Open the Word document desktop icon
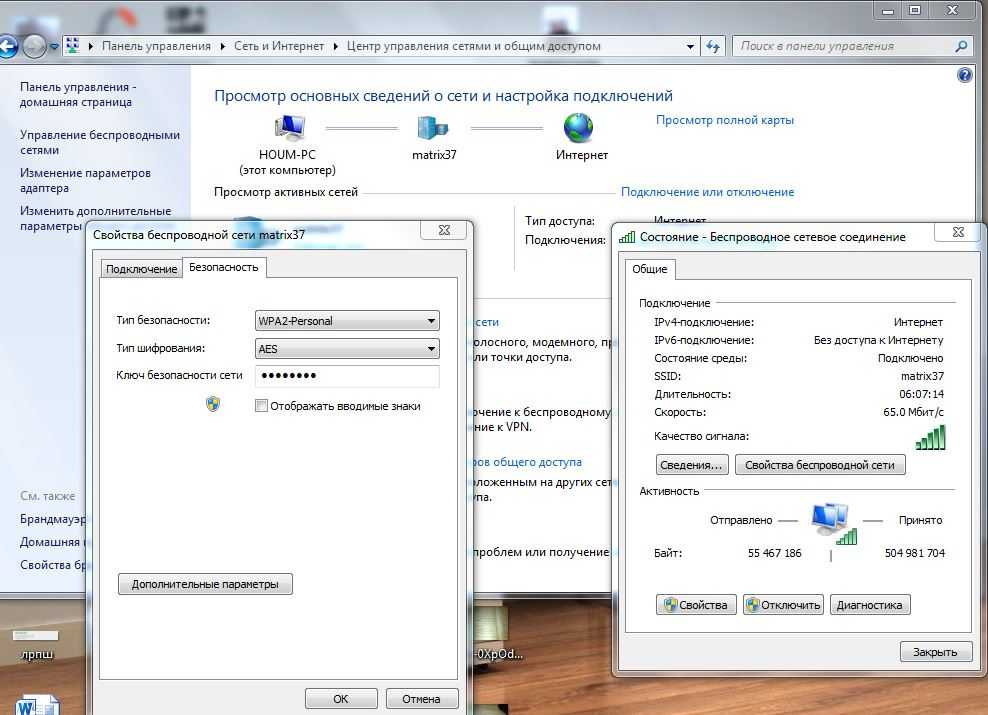Viewport: 988px width, 715px height. coord(38,706)
